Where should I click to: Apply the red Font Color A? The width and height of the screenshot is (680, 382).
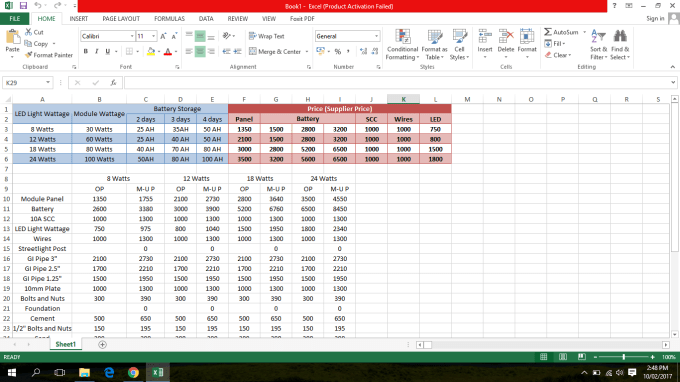(168, 52)
